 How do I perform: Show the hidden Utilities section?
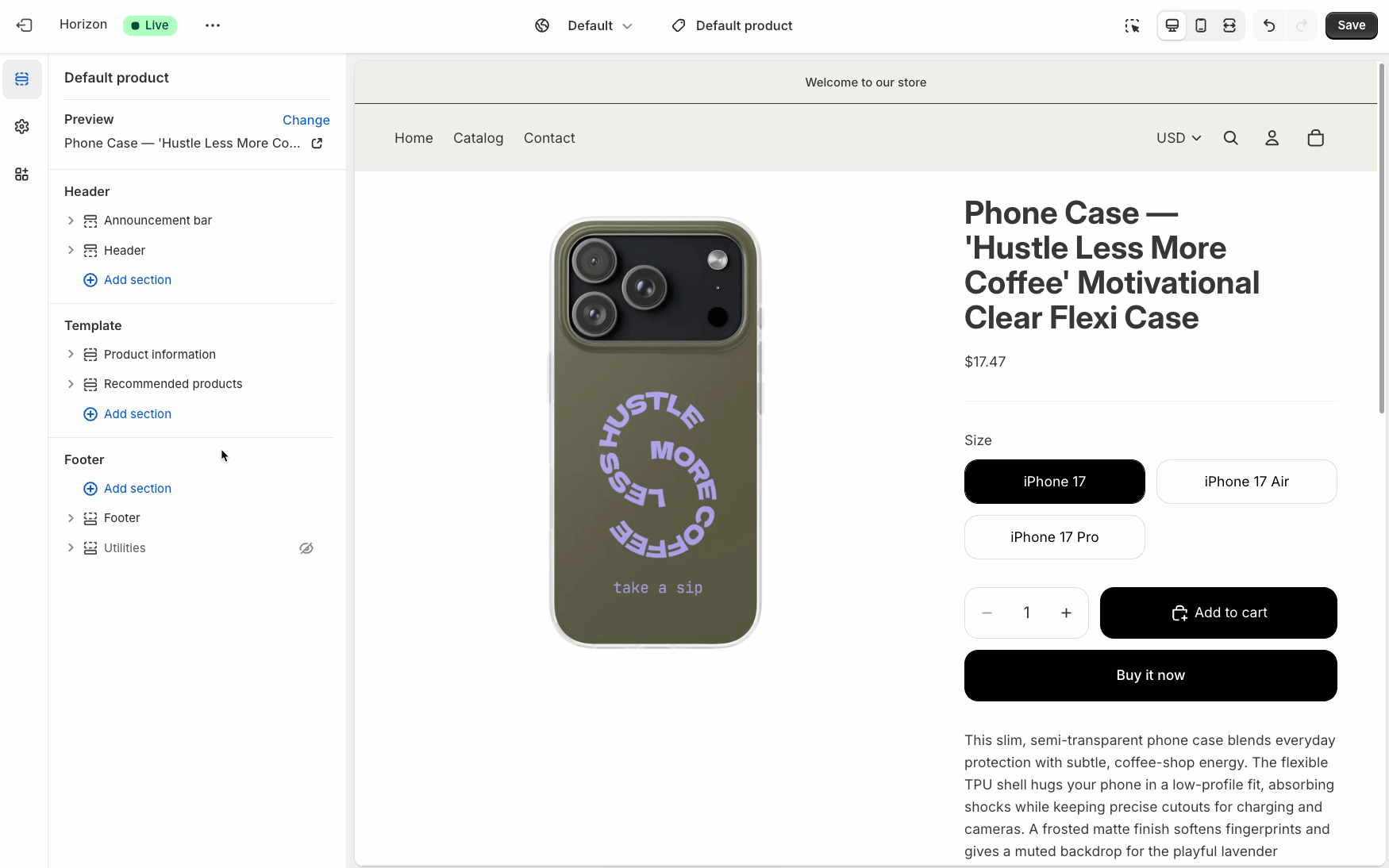point(306,547)
